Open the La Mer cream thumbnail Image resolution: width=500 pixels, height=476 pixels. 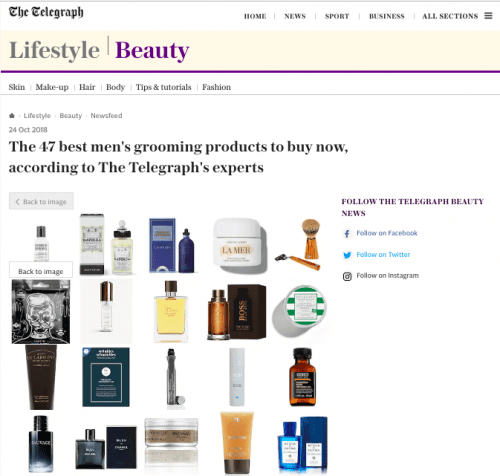240,246
